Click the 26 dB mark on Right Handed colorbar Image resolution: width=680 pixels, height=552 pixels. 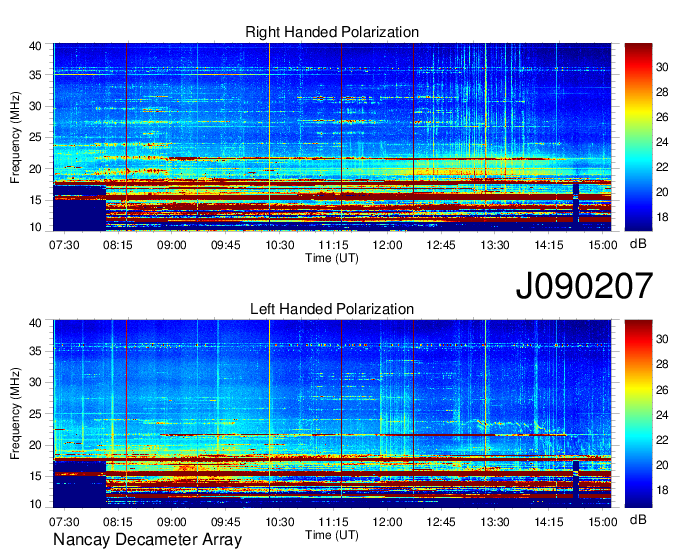click(x=662, y=117)
